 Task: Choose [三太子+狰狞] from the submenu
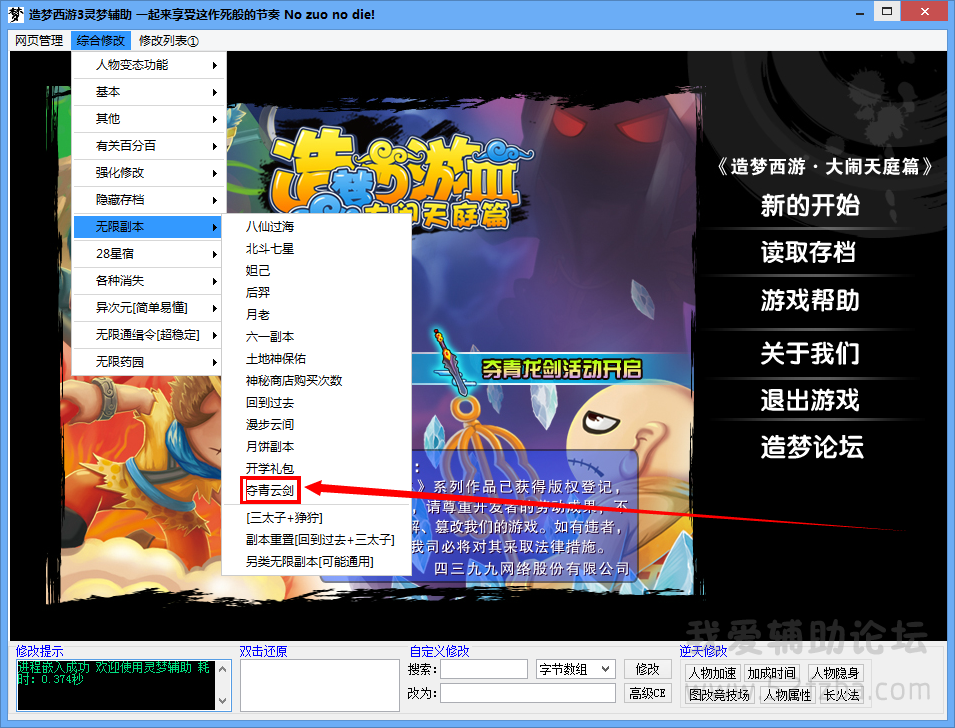pyautogui.click(x=317, y=518)
